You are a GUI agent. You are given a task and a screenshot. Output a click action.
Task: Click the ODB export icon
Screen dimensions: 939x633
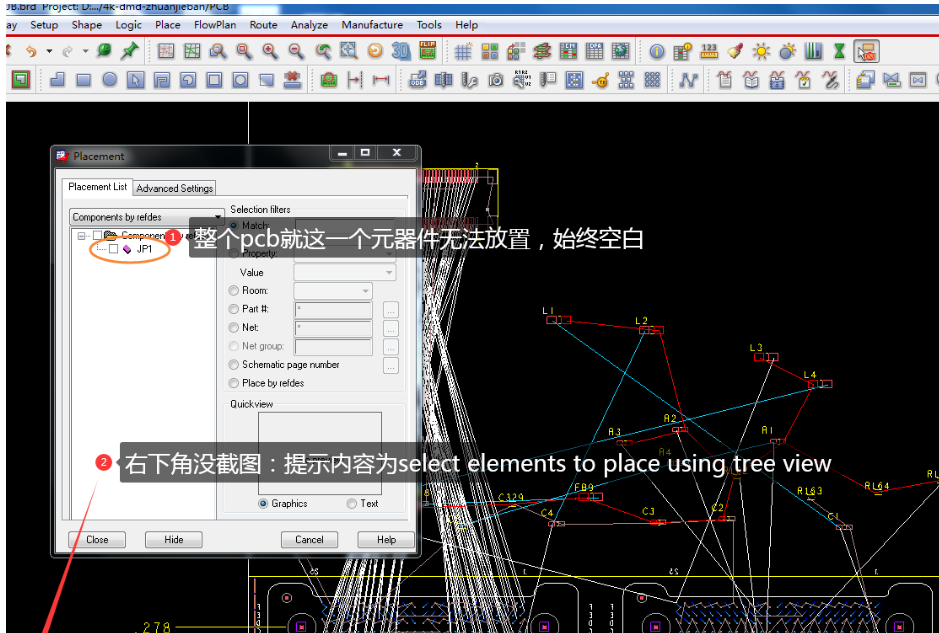(x=417, y=80)
